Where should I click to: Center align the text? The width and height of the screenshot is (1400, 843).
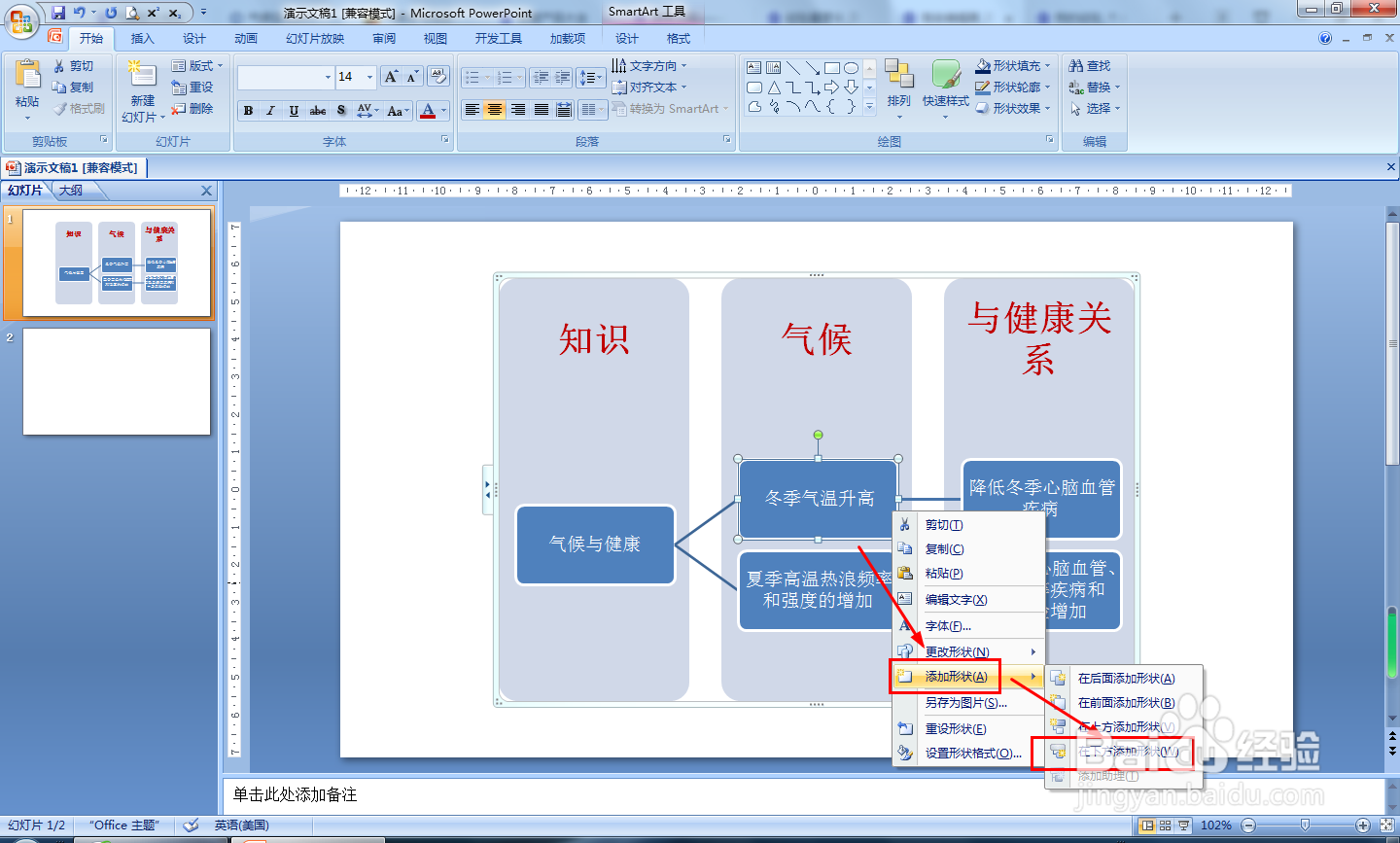(x=495, y=110)
